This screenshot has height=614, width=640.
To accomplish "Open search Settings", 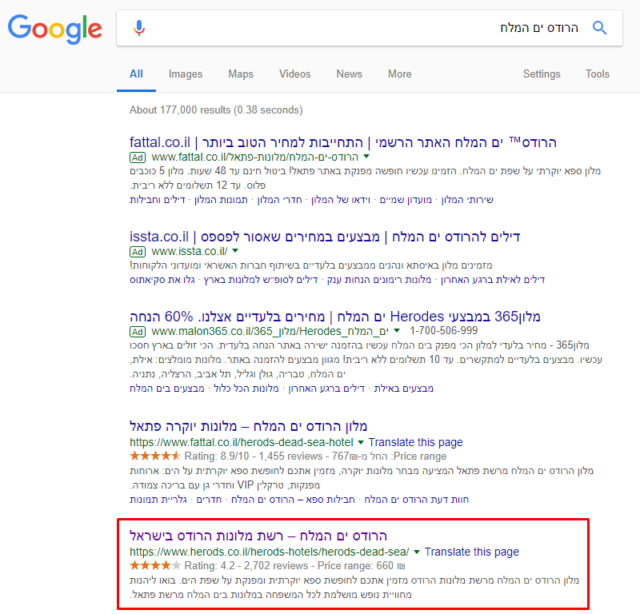I will tap(542, 74).
